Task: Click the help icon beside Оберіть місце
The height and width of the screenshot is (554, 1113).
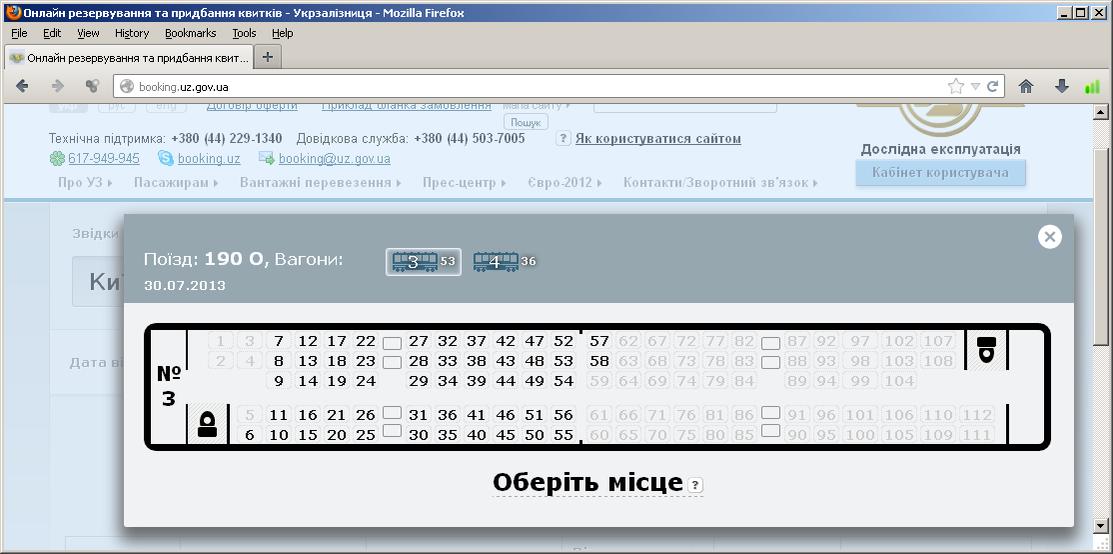Action: coord(696,485)
